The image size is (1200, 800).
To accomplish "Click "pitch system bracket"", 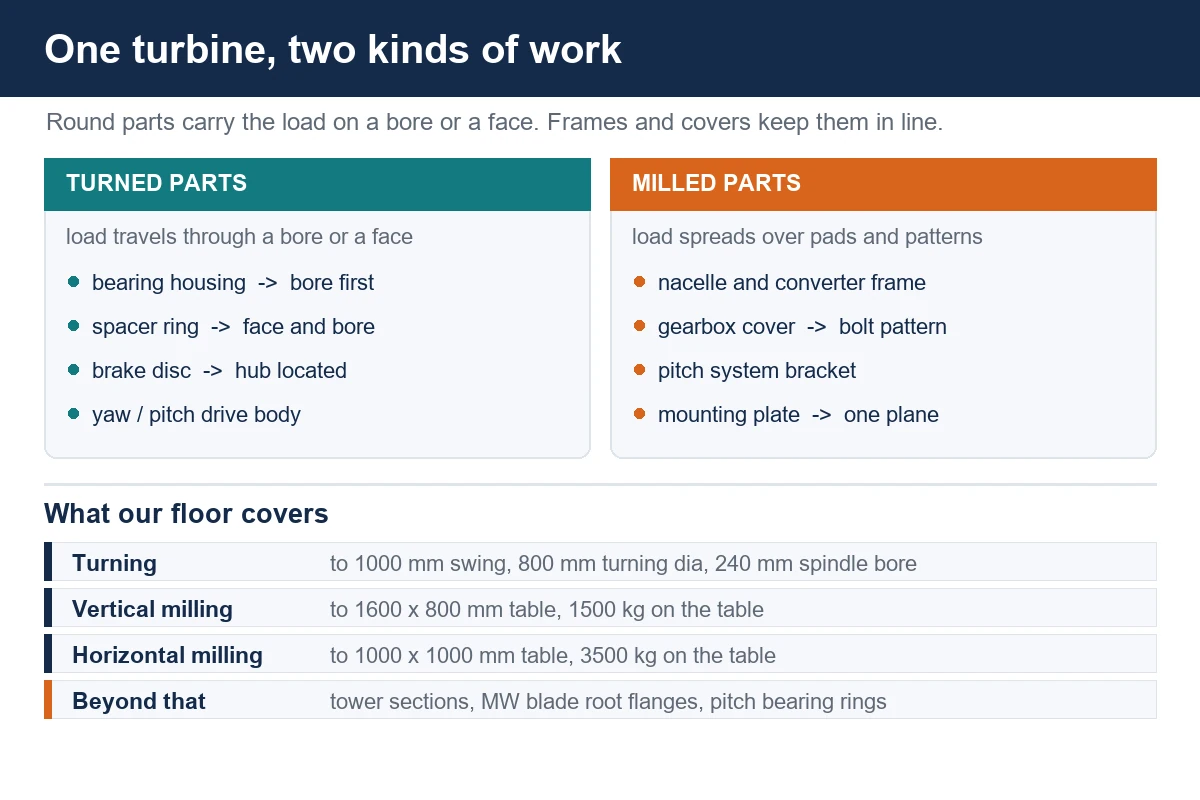I will (x=757, y=371).
